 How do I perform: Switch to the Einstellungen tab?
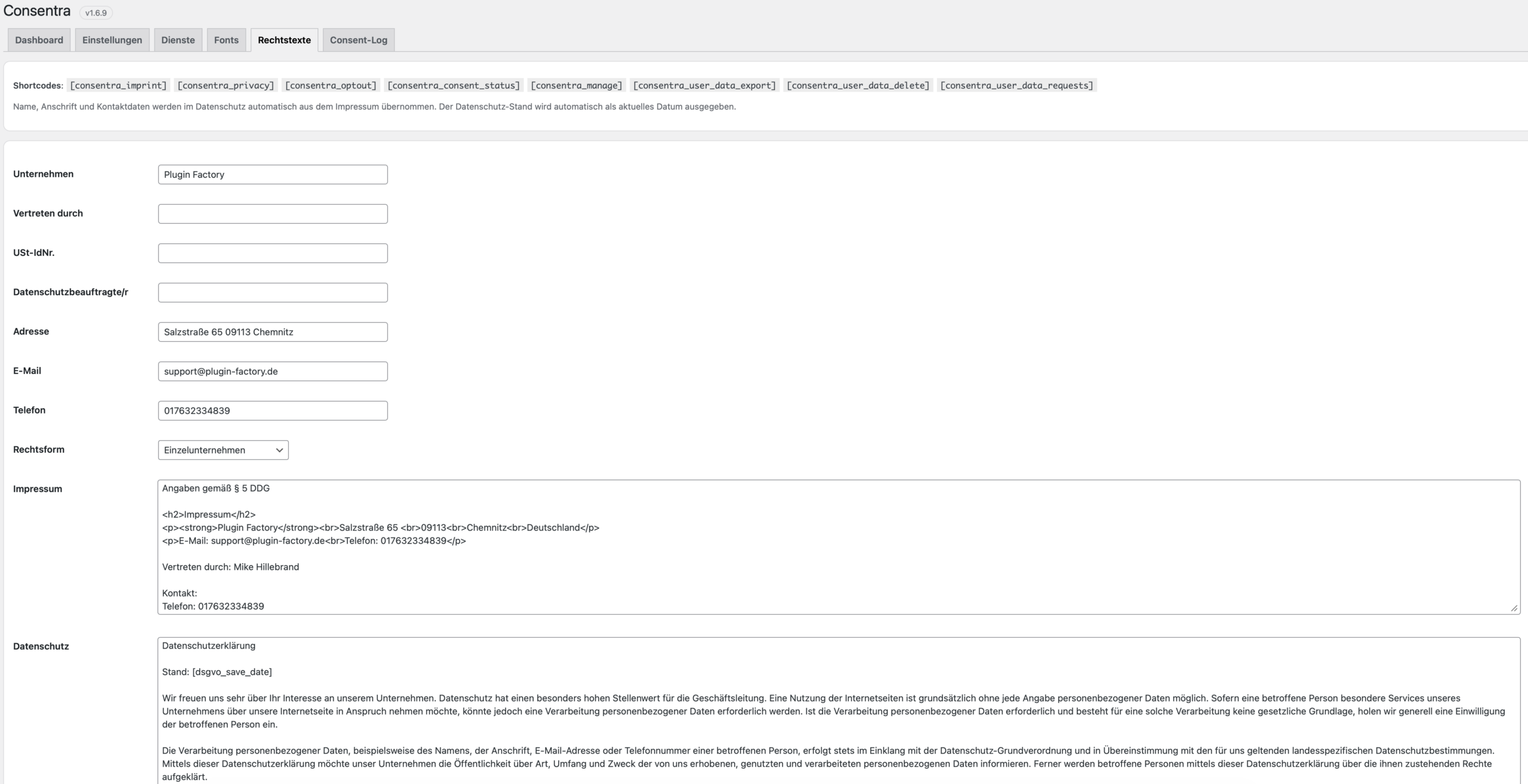click(x=112, y=40)
